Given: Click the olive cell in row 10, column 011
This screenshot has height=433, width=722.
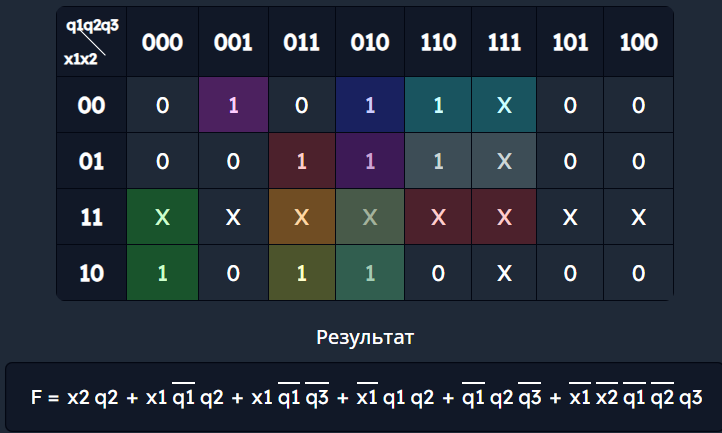Looking at the screenshot, I should (301, 273).
